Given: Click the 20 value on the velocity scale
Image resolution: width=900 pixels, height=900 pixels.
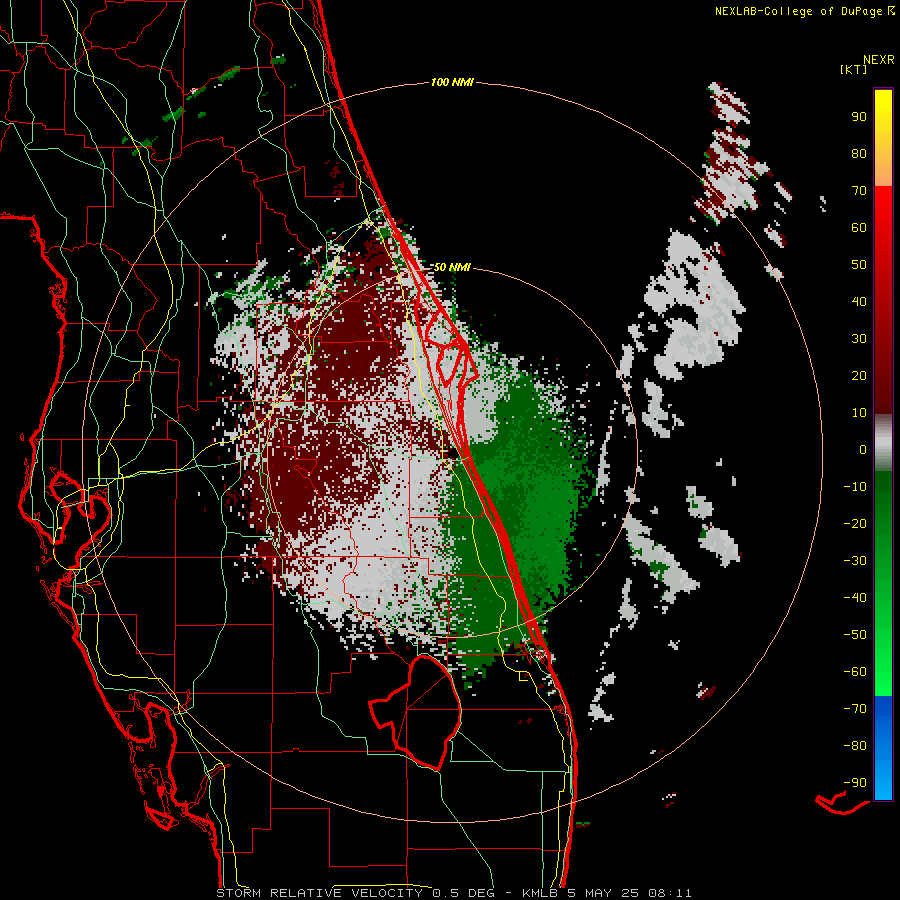Looking at the screenshot, I should click(859, 376).
